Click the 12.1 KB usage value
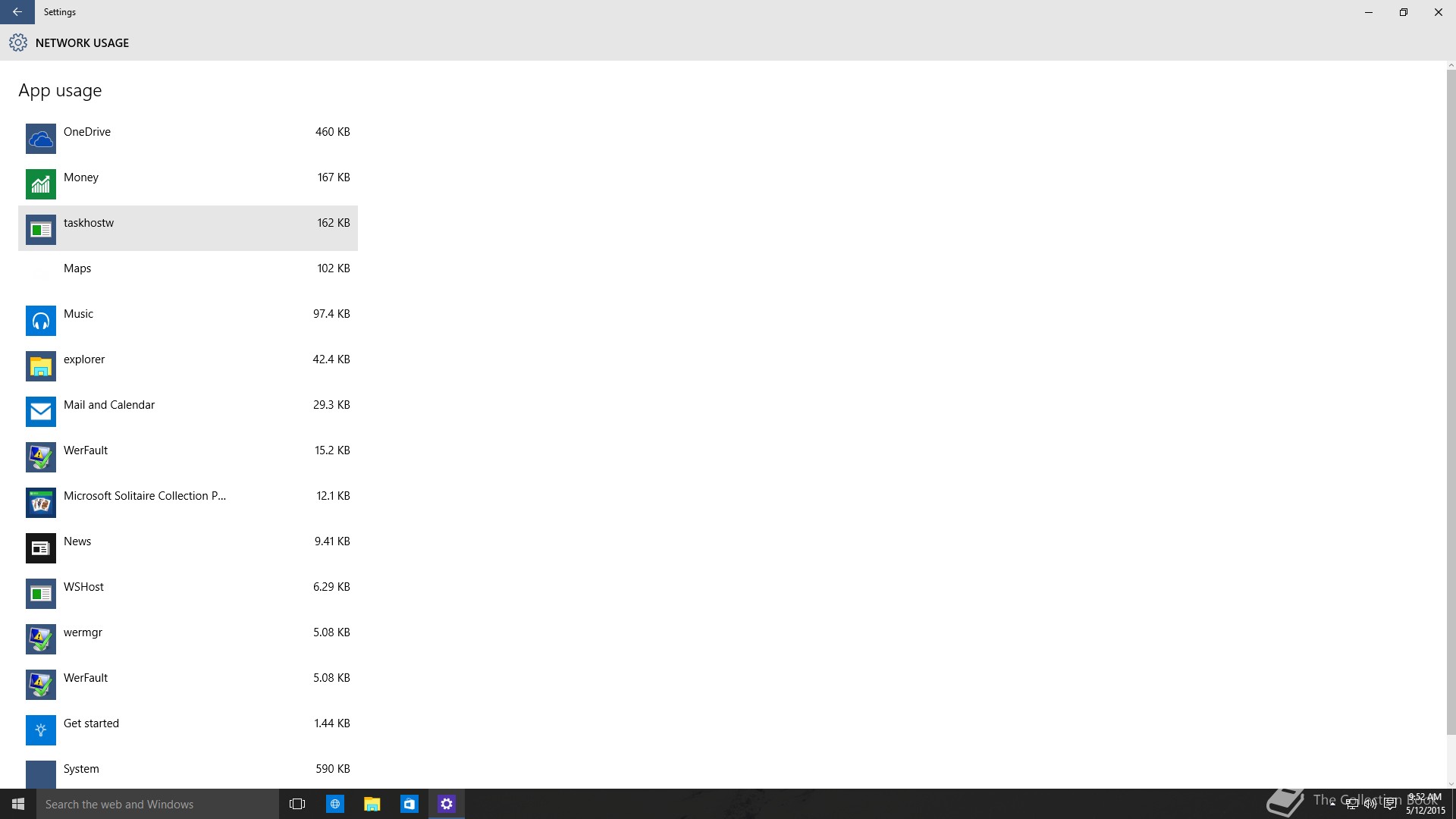1456x819 pixels. [x=333, y=496]
